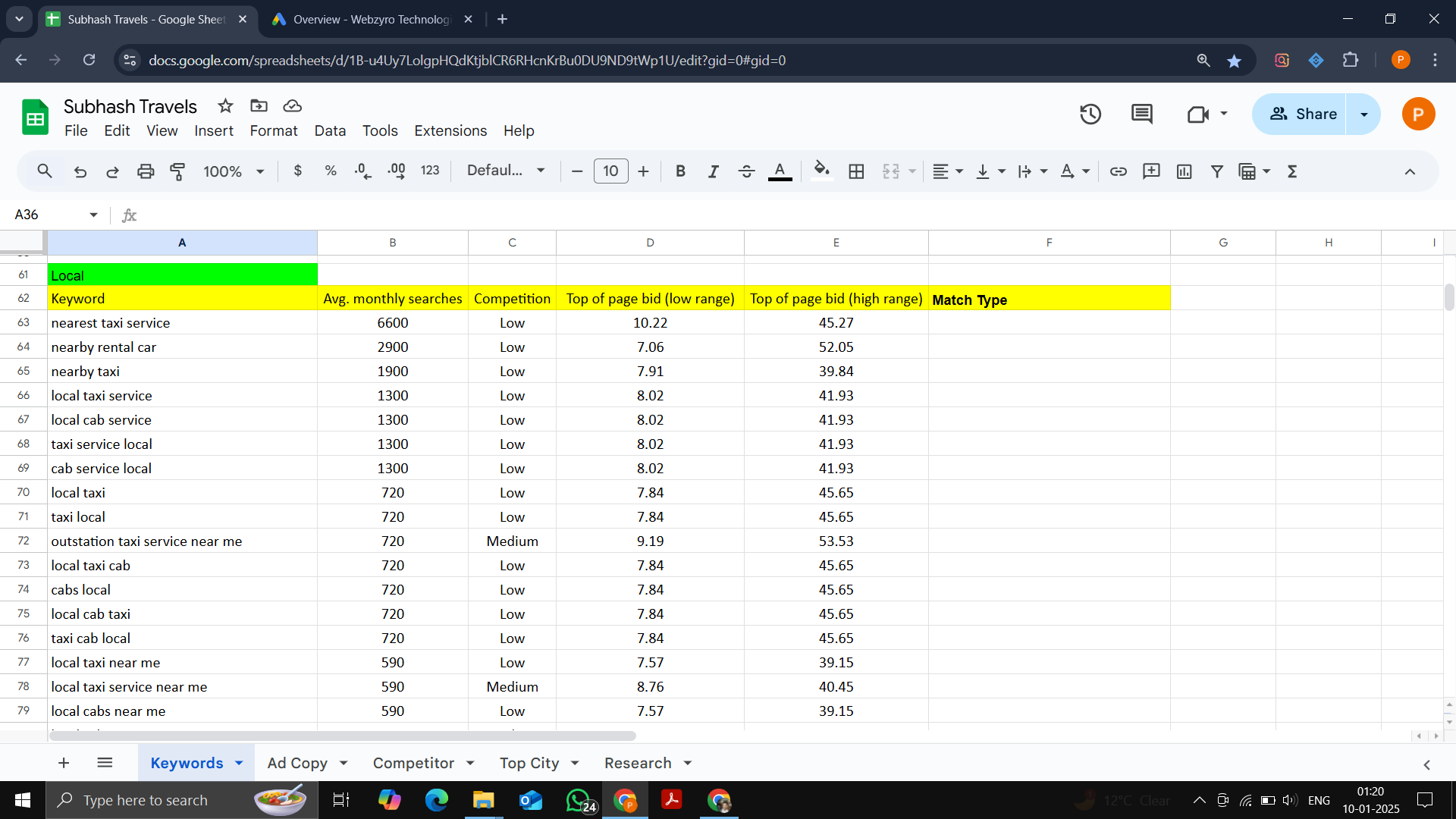Open the text rotation dropdown
The width and height of the screenshot is (1456, 819).
[x=1075, y=171]
